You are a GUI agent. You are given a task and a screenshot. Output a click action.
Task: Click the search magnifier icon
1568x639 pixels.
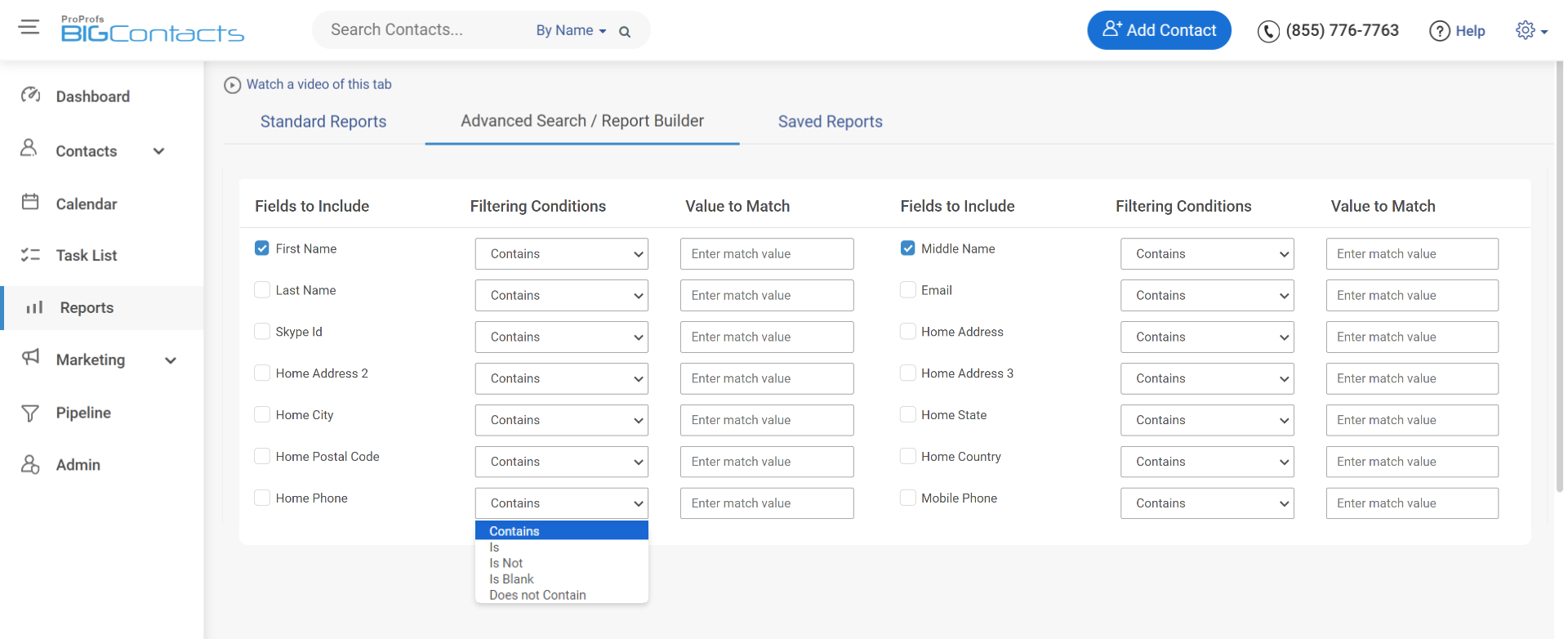[625, 32]
